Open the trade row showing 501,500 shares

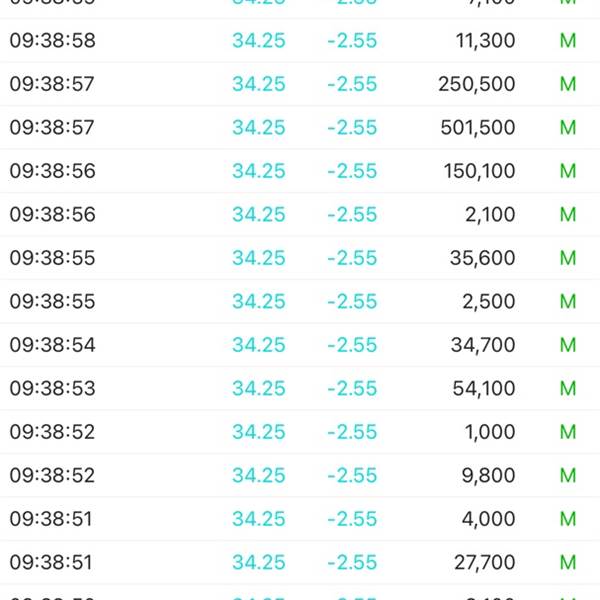click(300, 127)
